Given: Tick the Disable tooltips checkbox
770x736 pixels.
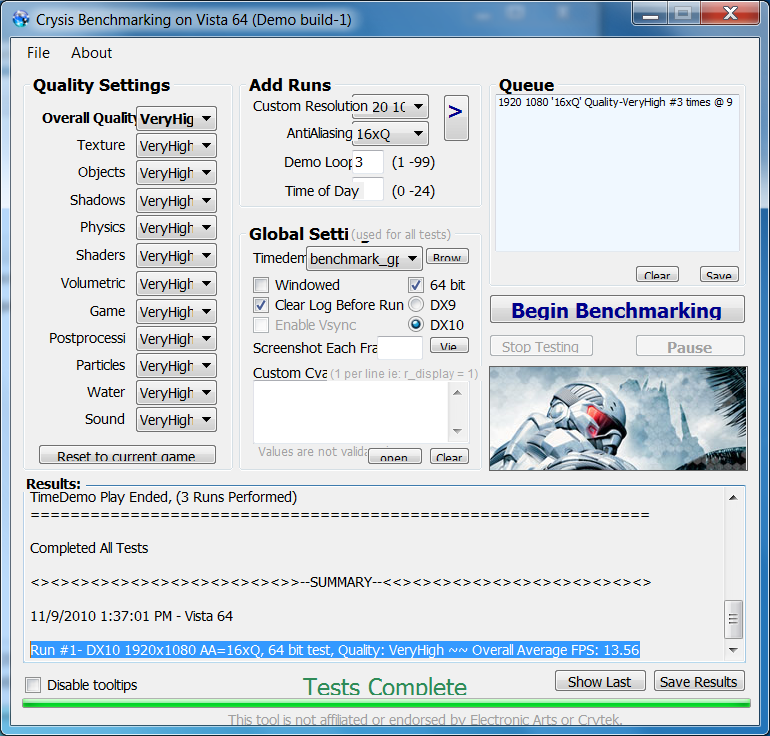Looking at the screenshot, I should [x=33, y=684].
